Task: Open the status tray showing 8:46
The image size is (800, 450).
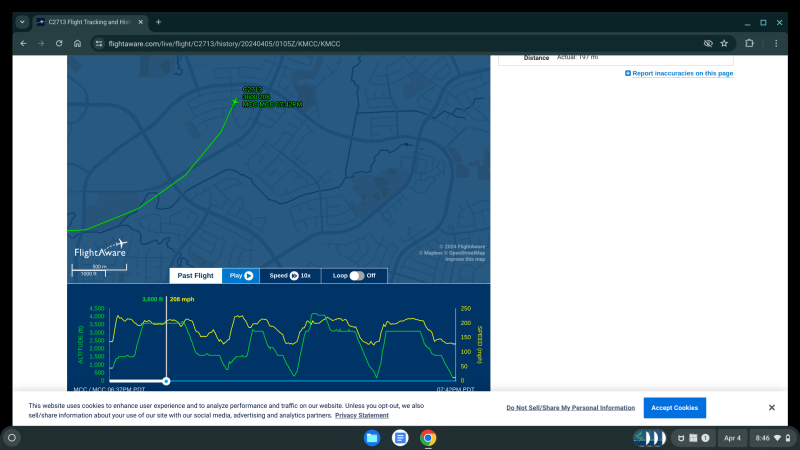Action: 773,438
